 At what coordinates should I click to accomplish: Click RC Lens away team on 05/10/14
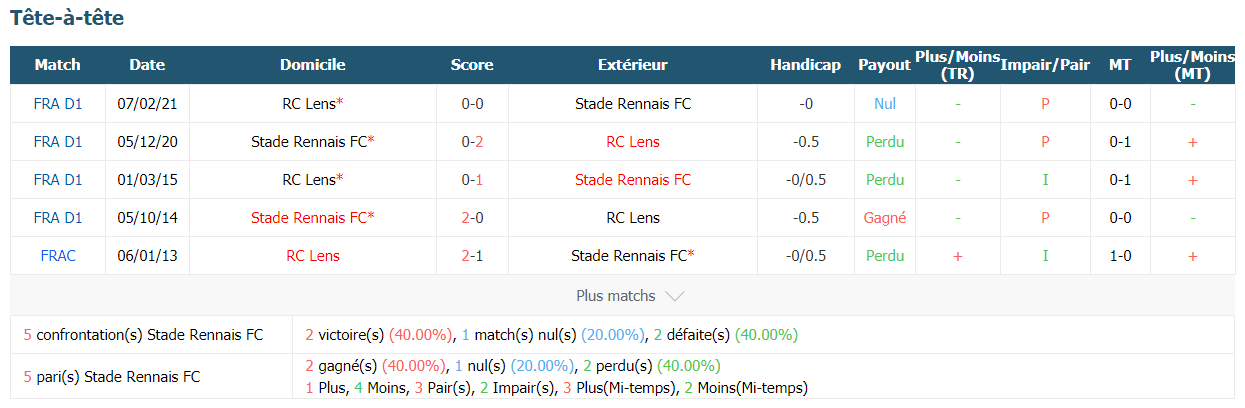coord(633,217)
